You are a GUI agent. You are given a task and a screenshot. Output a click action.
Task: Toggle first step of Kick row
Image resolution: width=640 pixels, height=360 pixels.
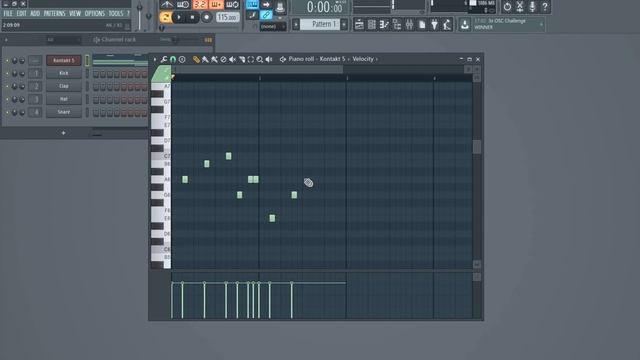point(96,74)
